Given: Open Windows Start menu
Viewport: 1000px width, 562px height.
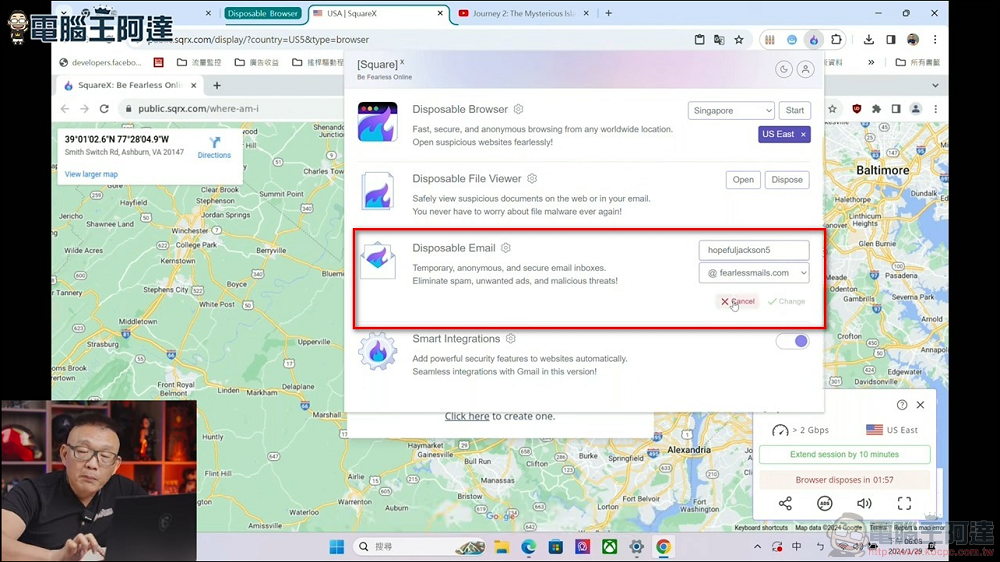Looking at the screenshot, I should point(337,547).
